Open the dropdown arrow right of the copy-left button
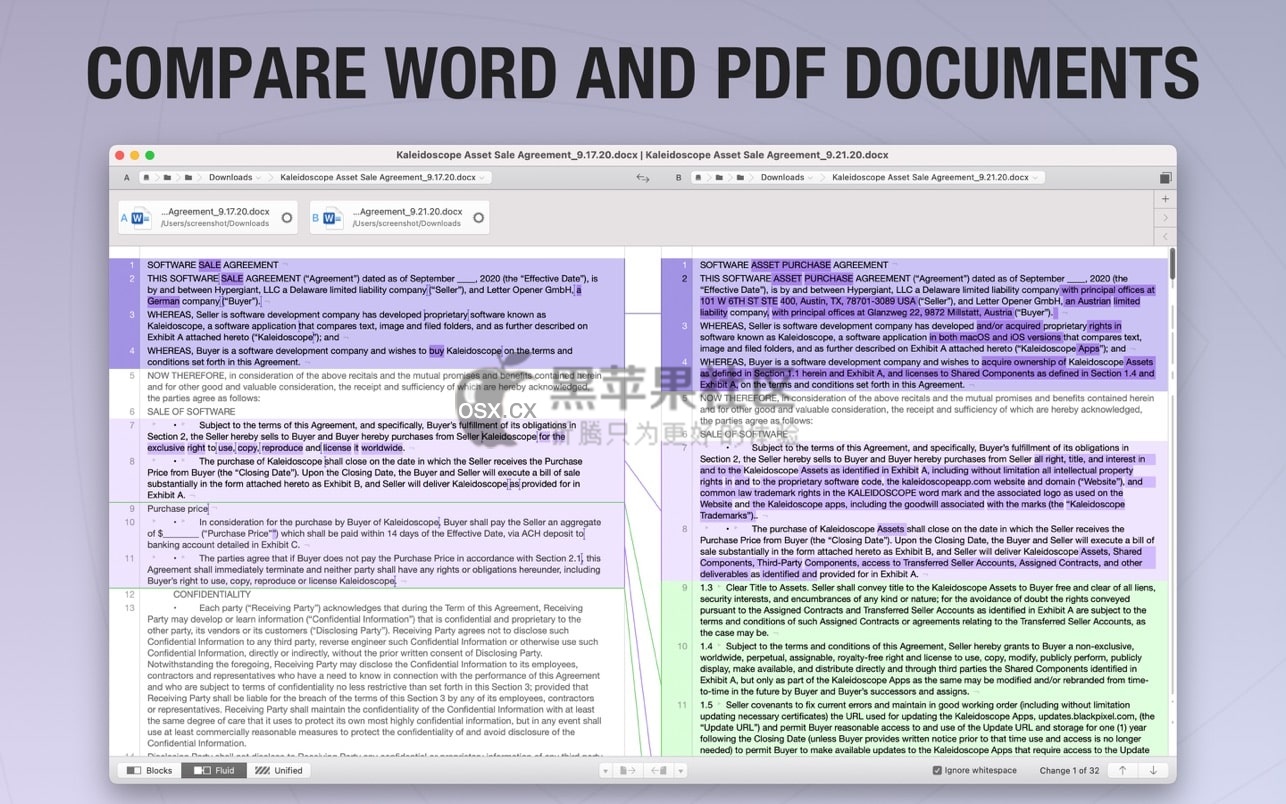 pyautogui.click(x=680, y=771)
